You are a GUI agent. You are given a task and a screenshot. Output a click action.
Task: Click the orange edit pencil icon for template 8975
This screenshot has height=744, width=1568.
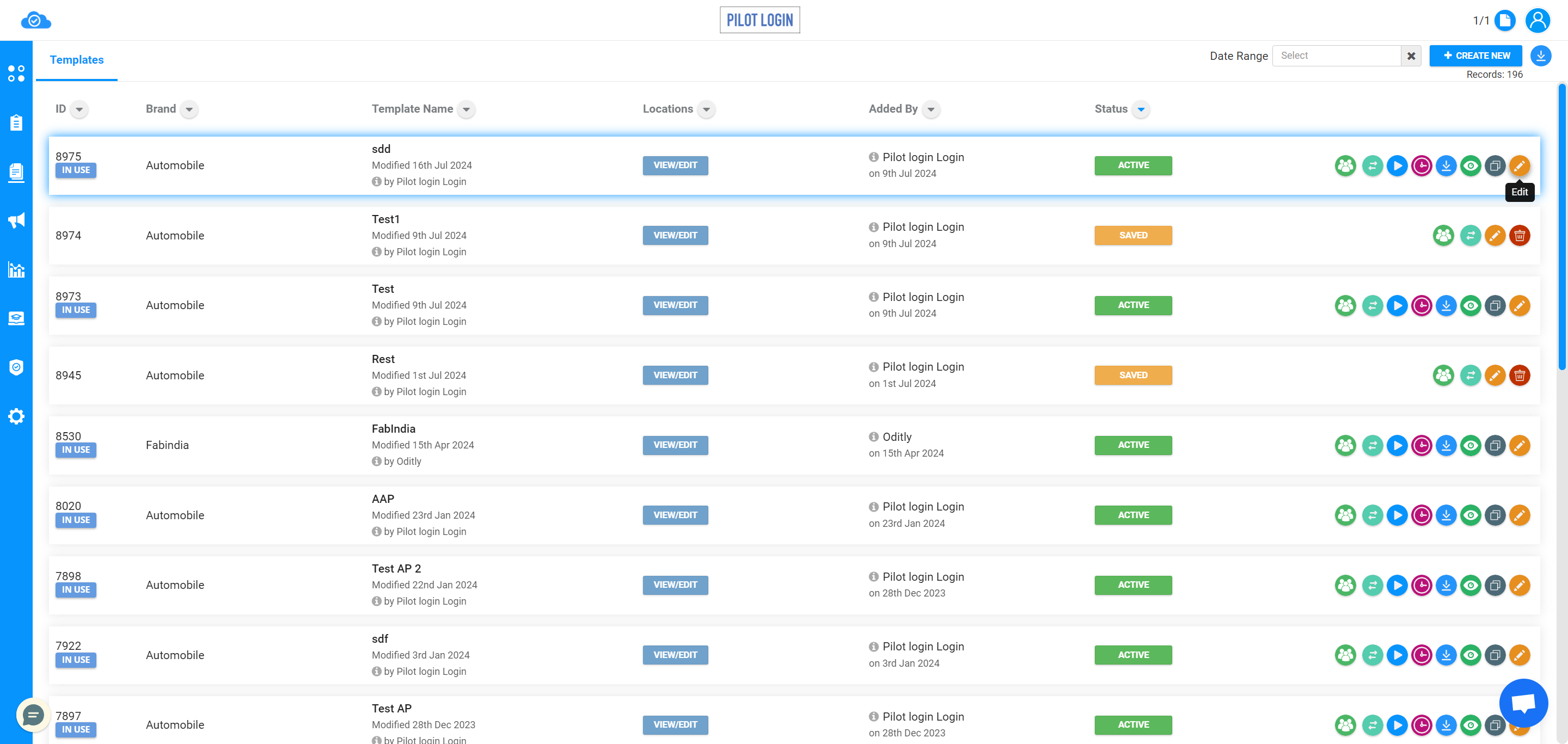point(1519,165)
